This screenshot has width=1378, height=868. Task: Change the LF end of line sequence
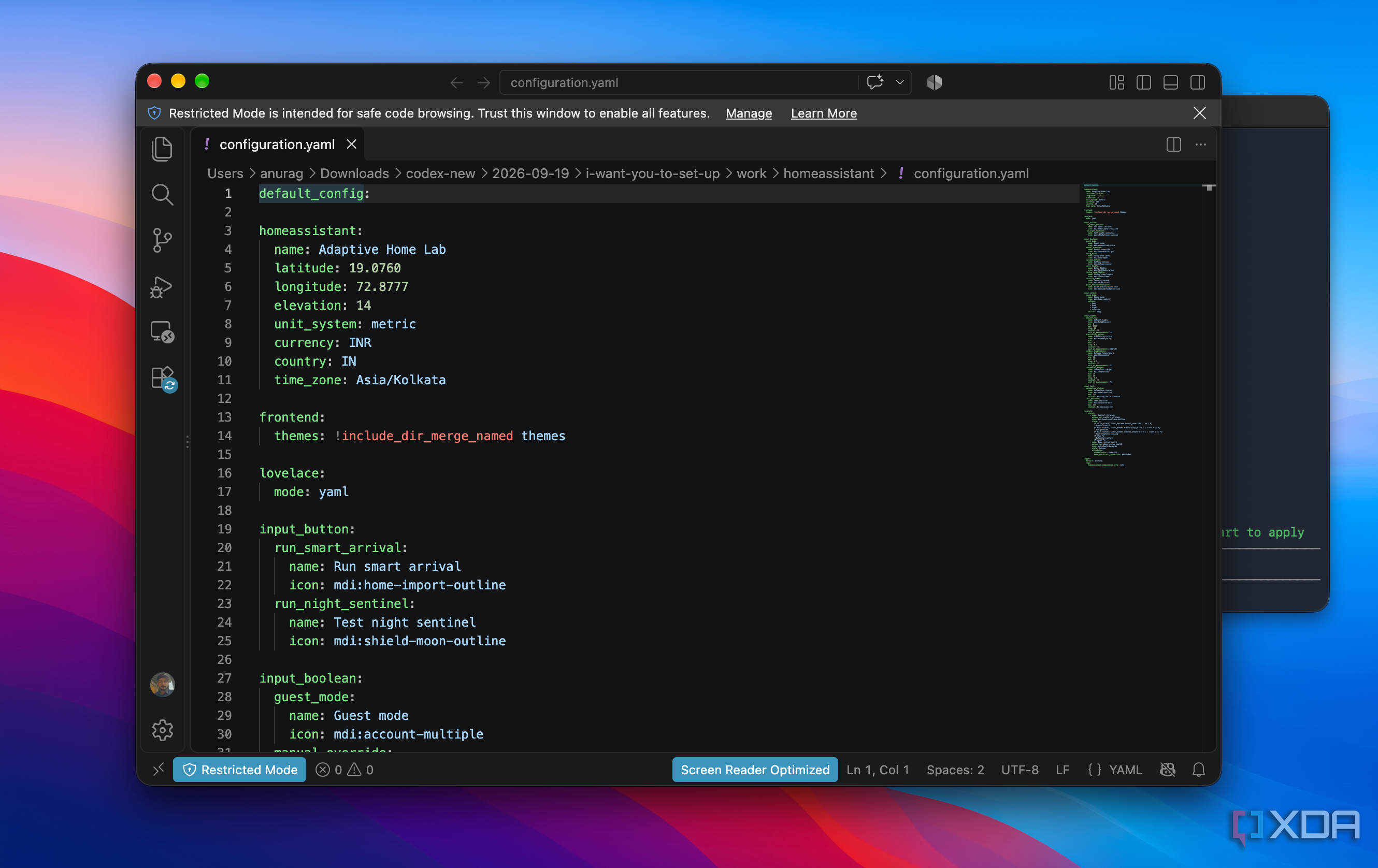coord(1062,770)
